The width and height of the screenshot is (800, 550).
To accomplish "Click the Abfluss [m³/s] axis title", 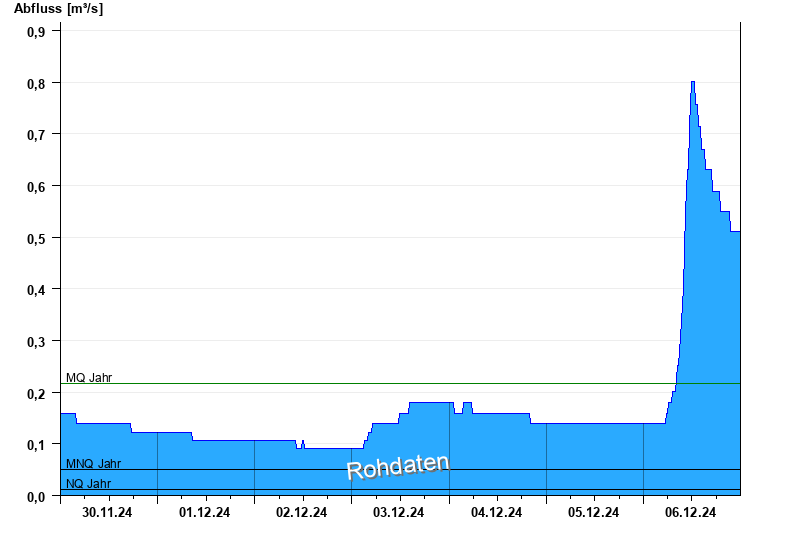I will 58,9.
